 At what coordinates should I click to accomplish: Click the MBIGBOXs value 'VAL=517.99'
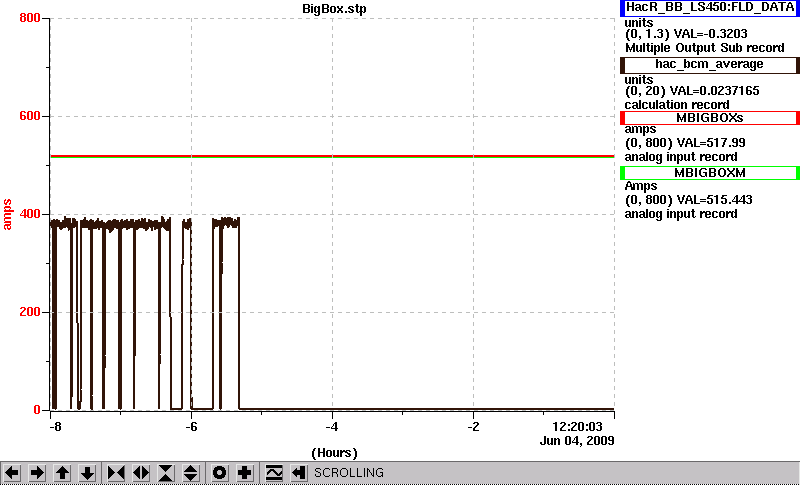(x=710, y=143)
